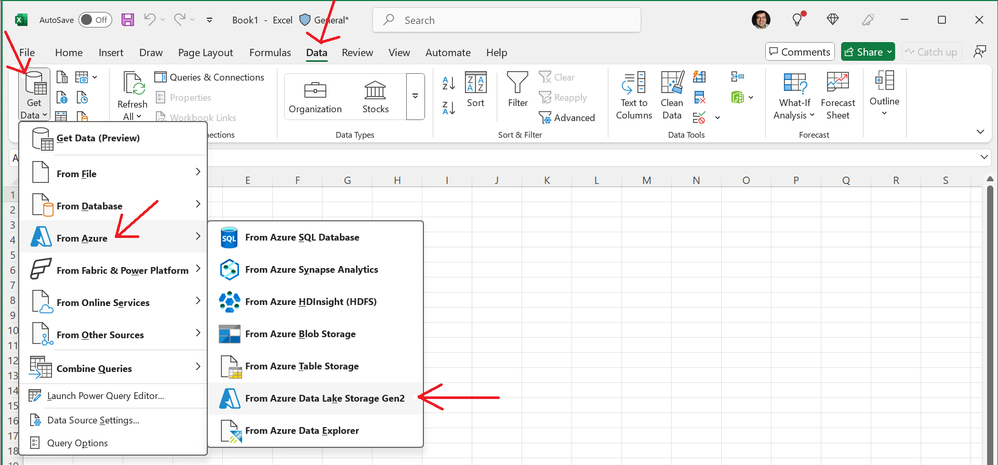Viewport: 998px width, 465px height.
Task: Choose From Azure Data Lake Storage Gen2
Action: (316, 398)
